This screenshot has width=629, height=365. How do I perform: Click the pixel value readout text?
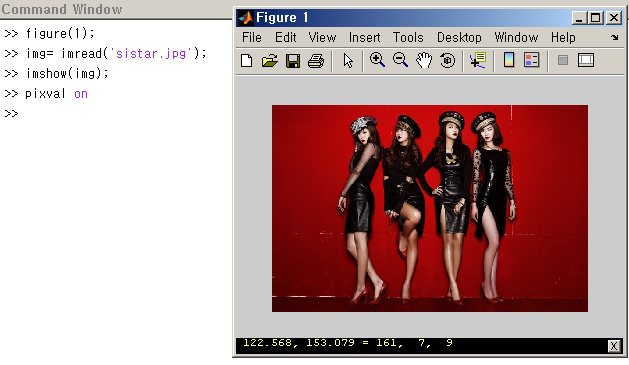[x=348, y=343]
